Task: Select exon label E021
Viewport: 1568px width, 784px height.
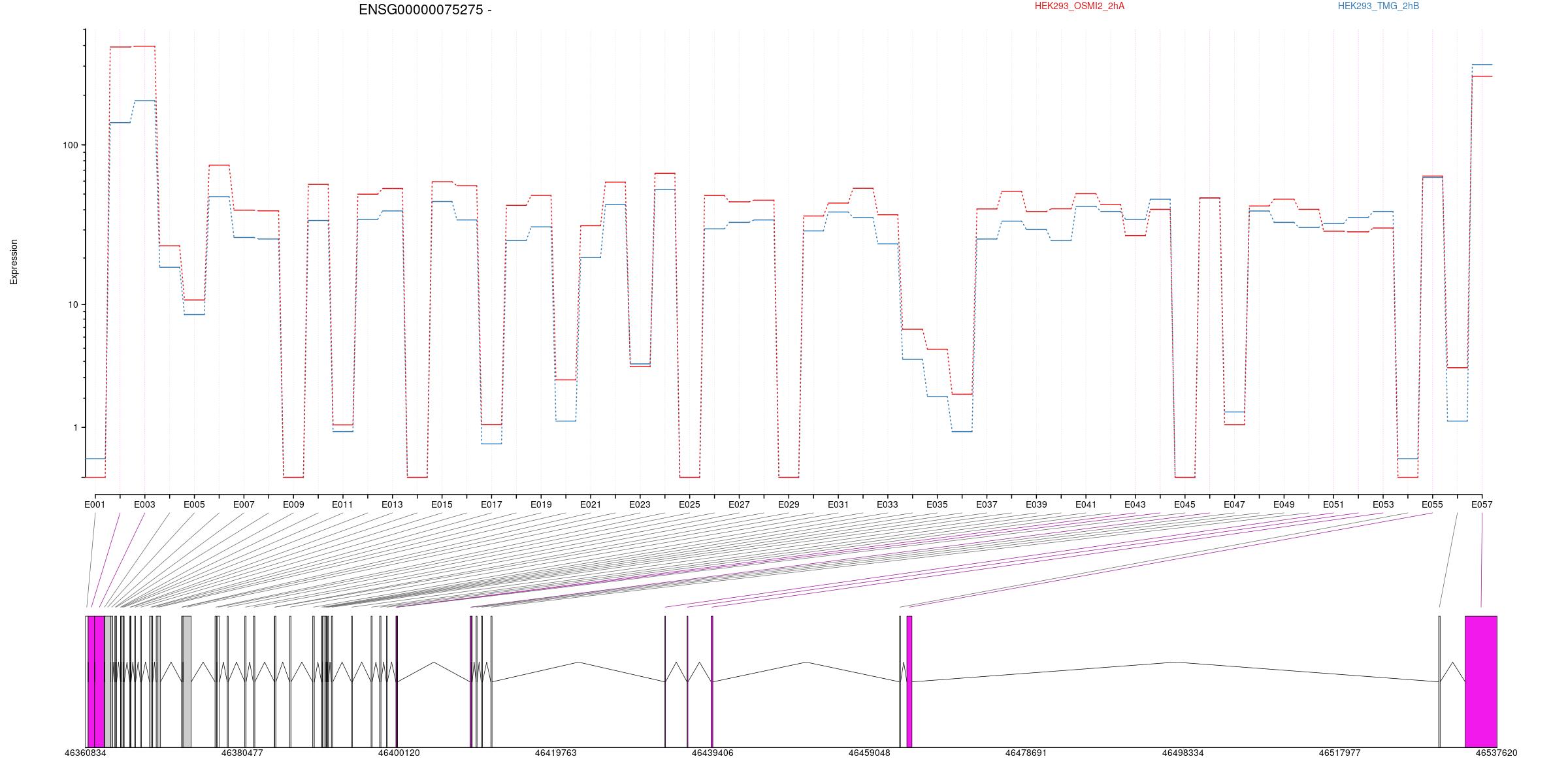Action: pyautogui.click(x=591, y=504)
